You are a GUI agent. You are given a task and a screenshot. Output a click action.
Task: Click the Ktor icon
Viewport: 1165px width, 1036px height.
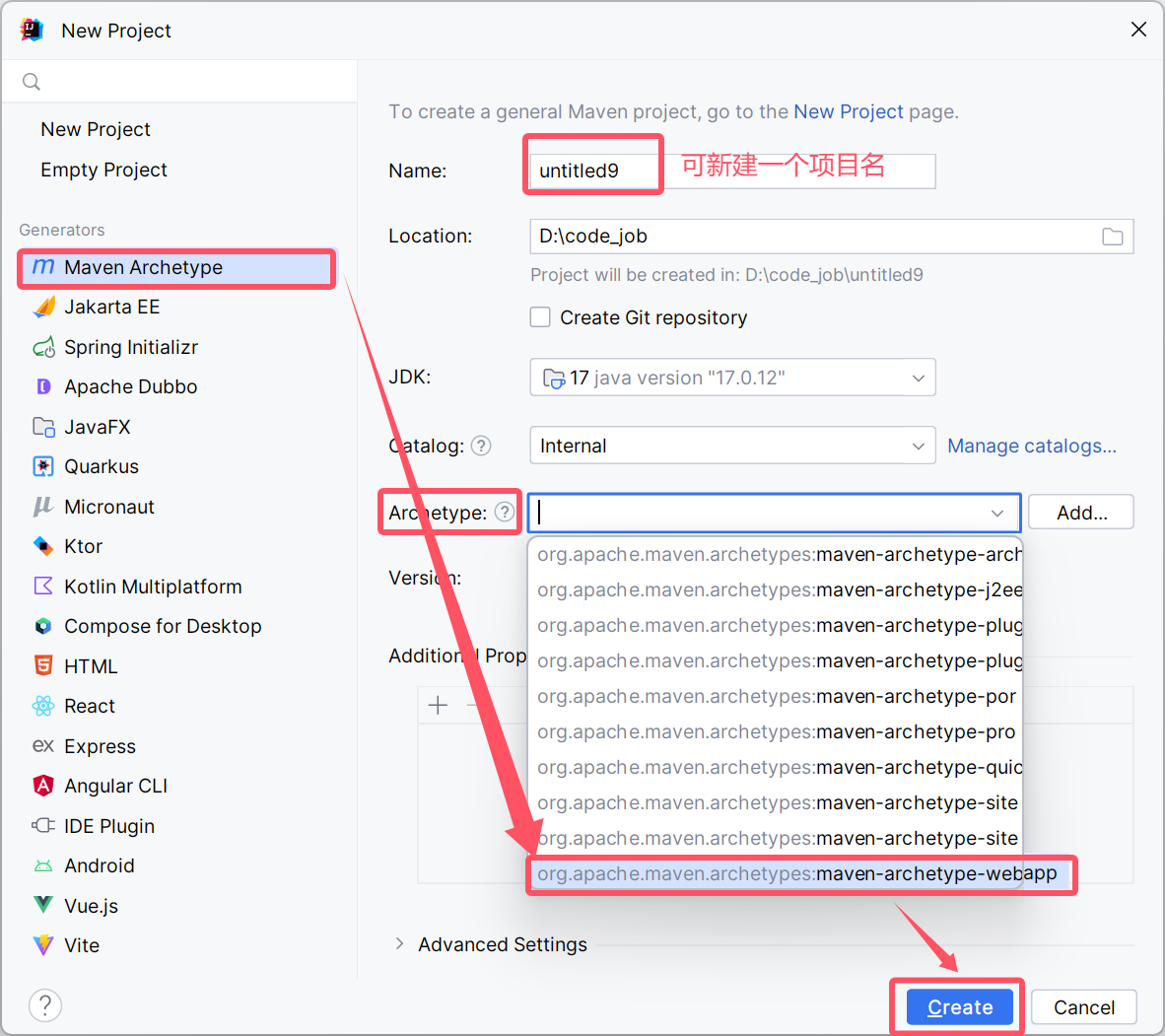click(43, 546)
